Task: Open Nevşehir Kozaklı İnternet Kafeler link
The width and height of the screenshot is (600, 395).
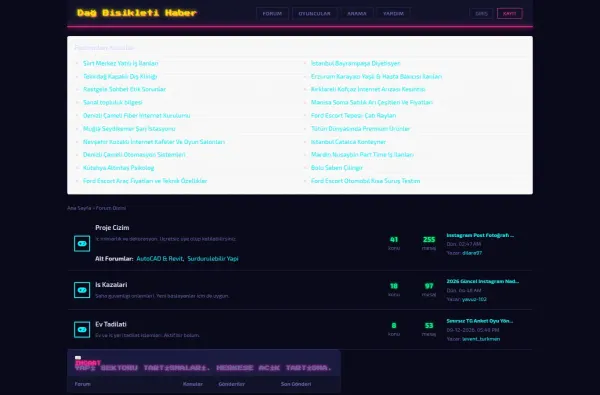Action: point(154,142)
